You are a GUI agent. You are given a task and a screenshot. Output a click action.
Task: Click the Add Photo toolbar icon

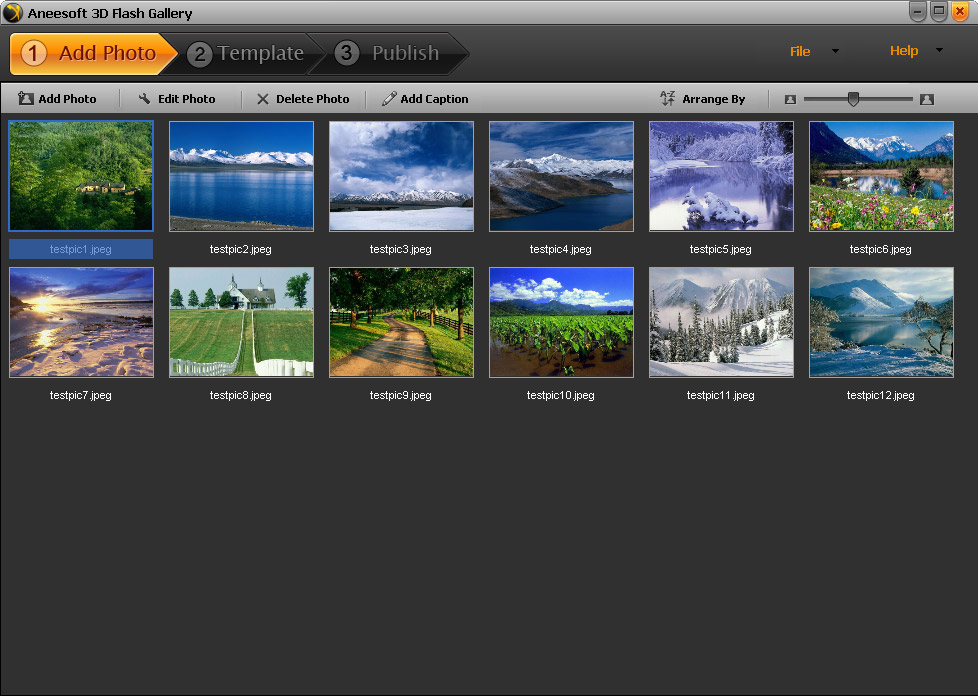pyautogui.click(x=26, y=99)
